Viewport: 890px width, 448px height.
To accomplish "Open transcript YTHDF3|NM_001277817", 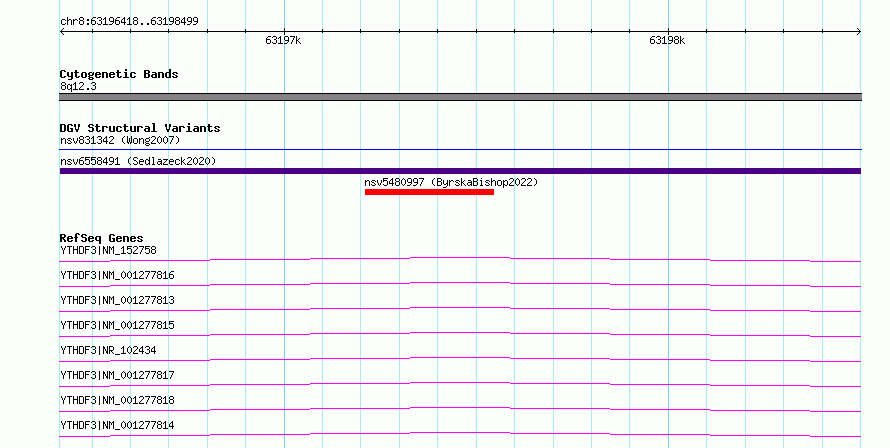I will coord(117,375).
